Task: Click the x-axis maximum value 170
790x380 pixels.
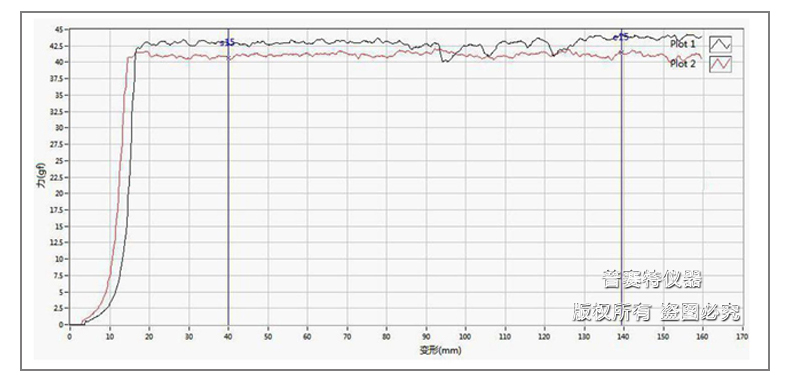Action: [742, 336]
